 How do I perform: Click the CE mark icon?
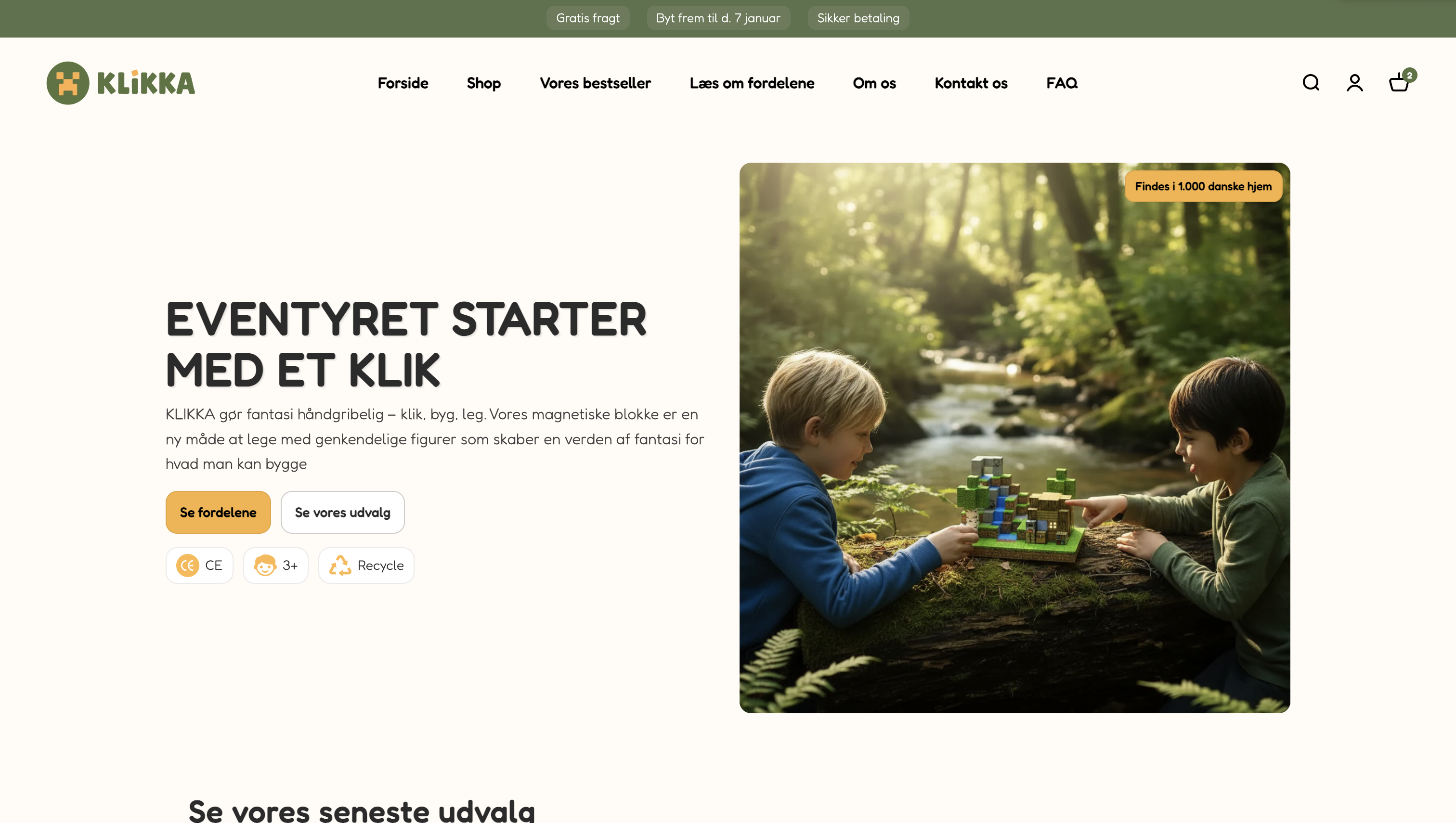tap(187, 565)
